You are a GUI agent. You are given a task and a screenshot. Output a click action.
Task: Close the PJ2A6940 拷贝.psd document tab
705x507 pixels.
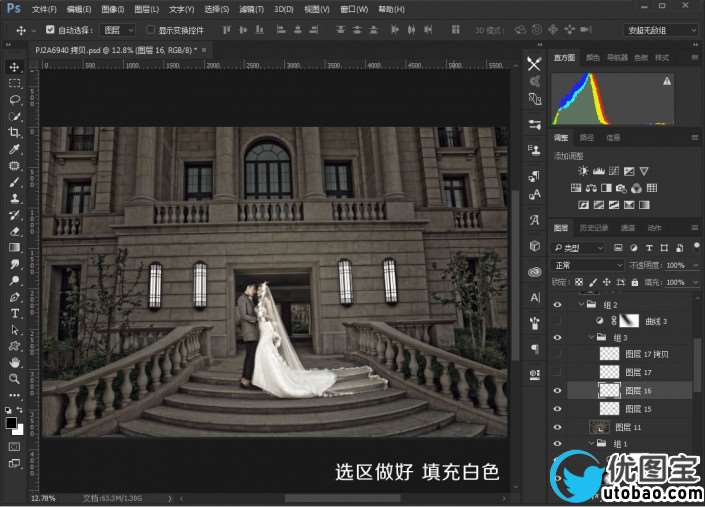(204, 50)
